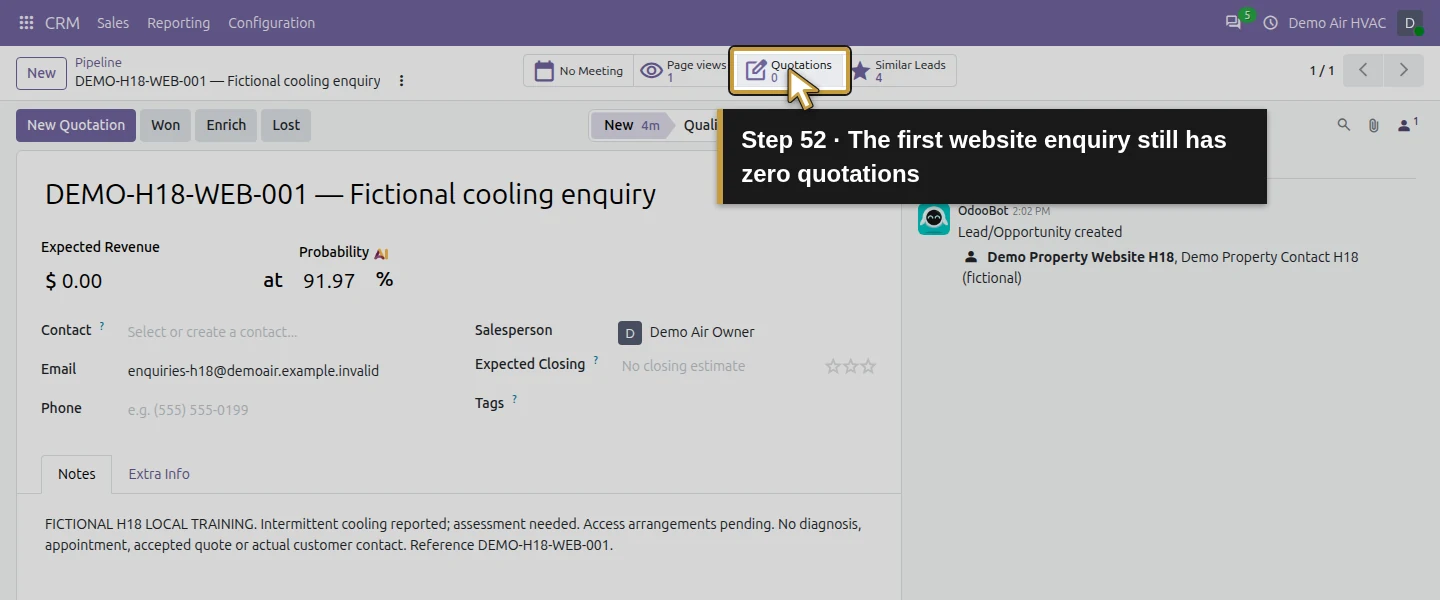Show Contact field help tooltip
This screenshot has width=1440, height=600.
click(x=102, y=326)
